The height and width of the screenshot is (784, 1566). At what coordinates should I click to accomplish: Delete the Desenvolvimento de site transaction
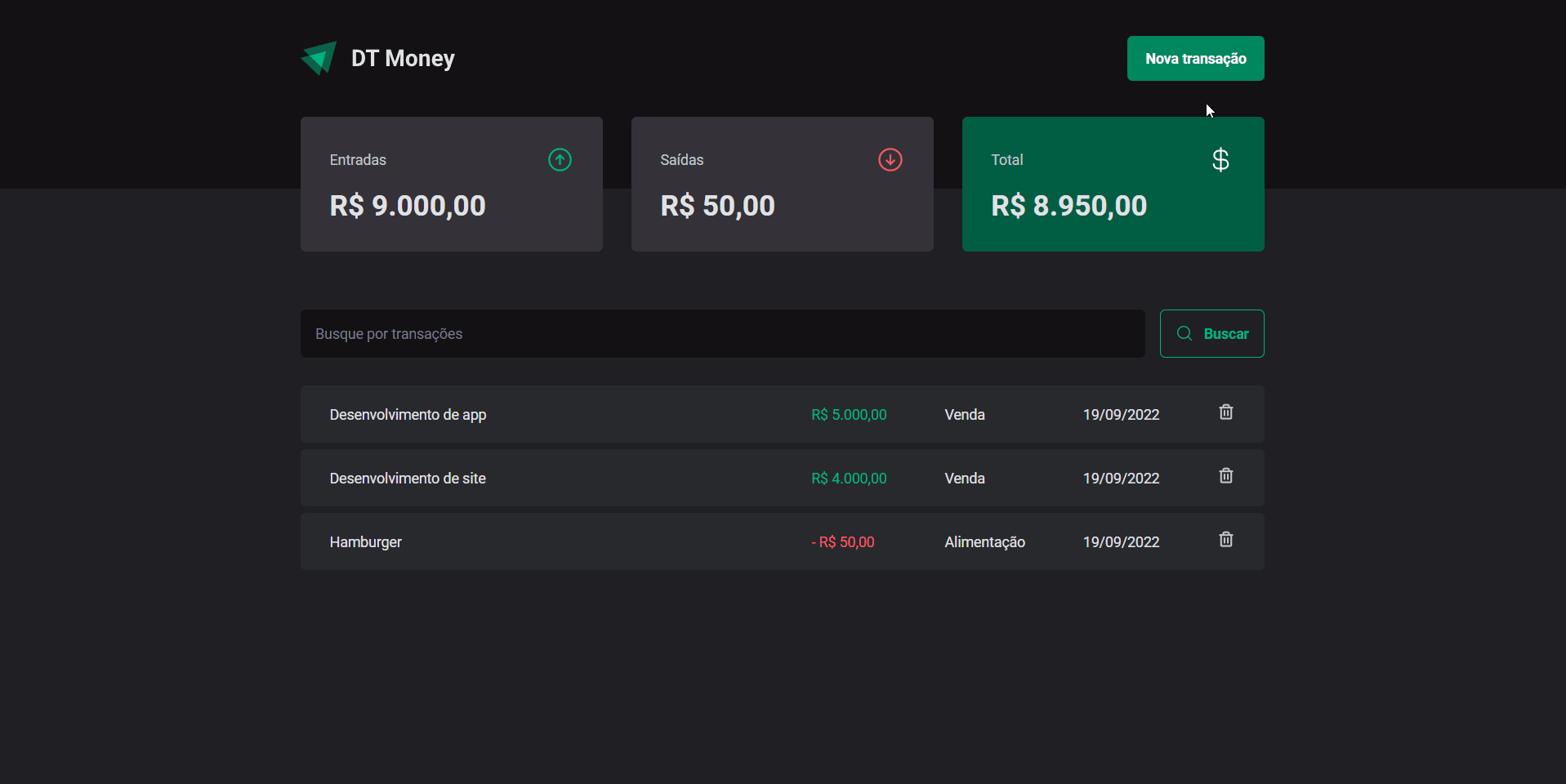(x=1225, y=476)
